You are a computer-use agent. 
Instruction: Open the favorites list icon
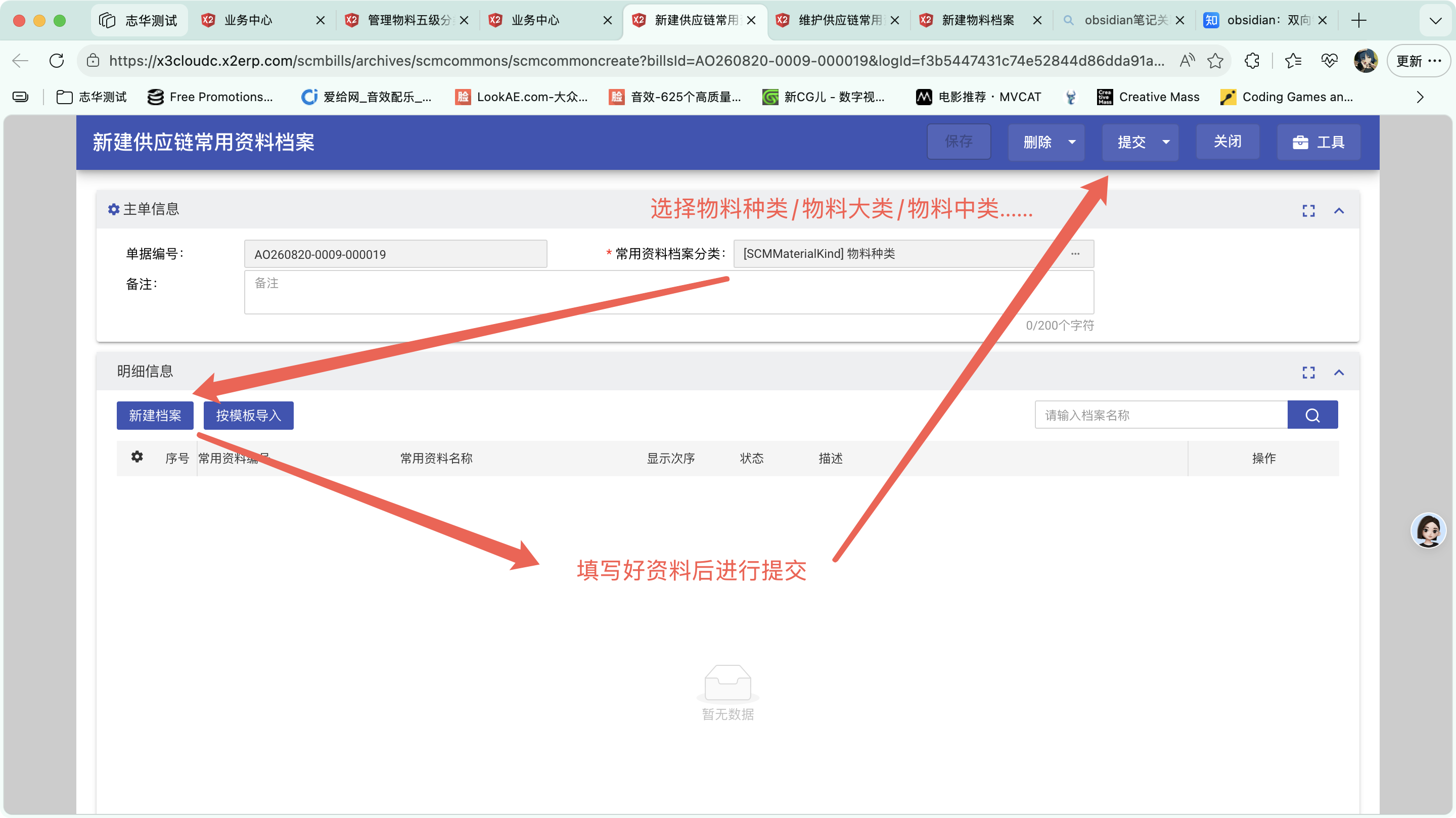point(1293,61)
